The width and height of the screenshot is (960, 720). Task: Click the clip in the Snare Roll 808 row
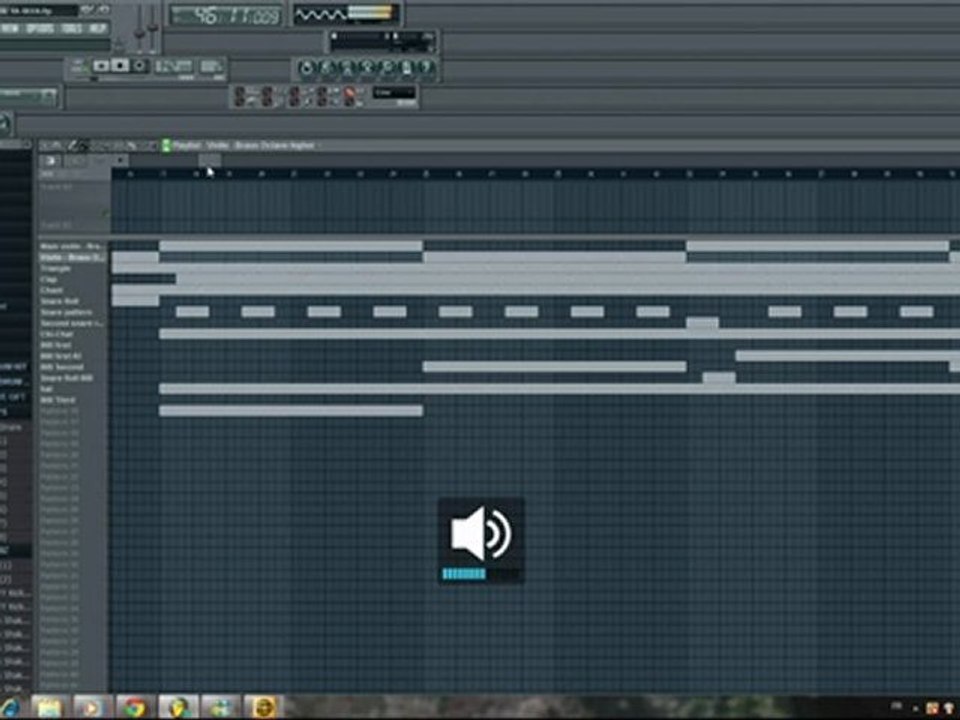(x=719, y=378)
